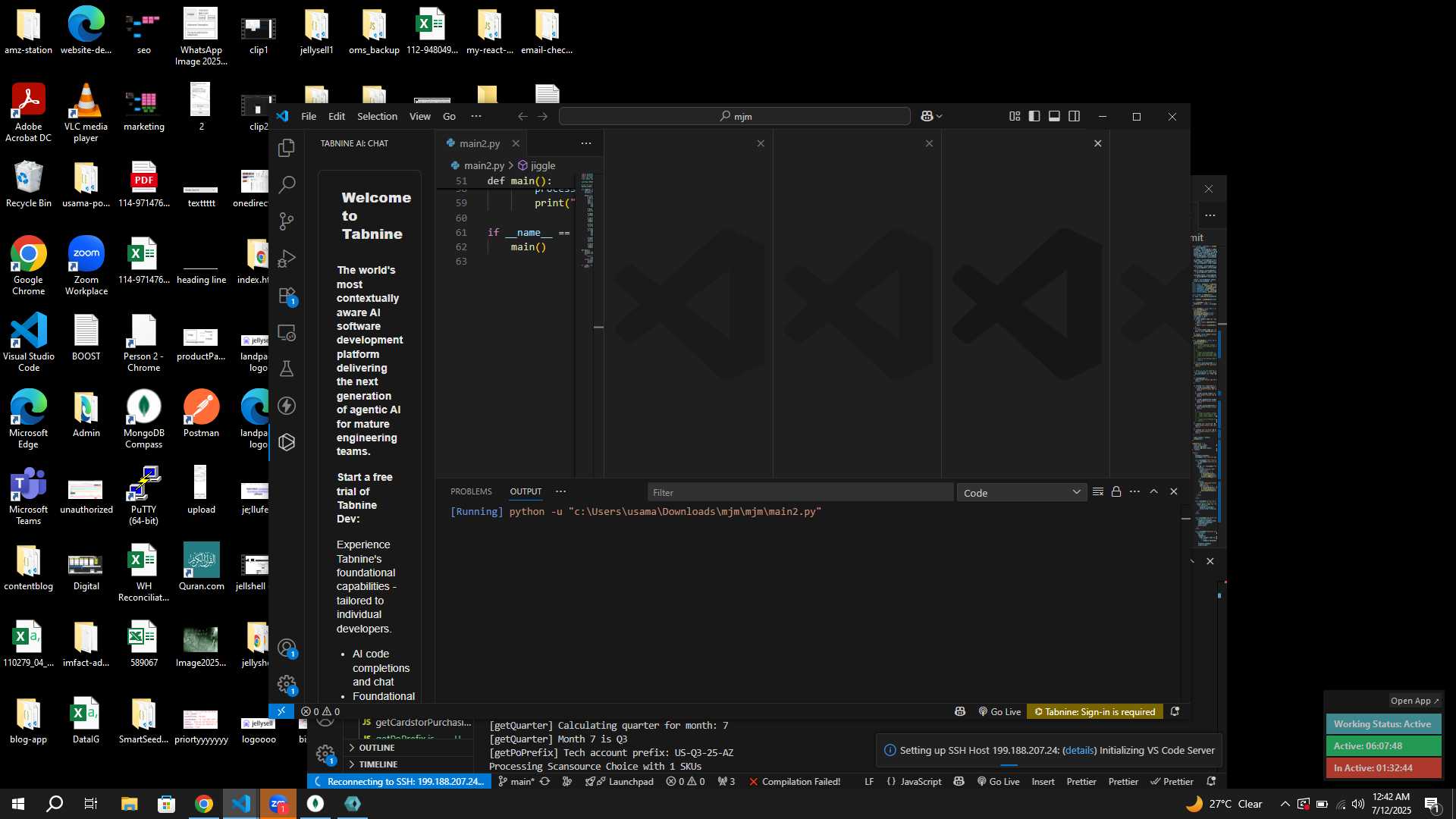Screen dimensions: 1456x819
Task: Show additional panel views ellipsis next to OUTPUT
Action: pyautogui.click(x=561, y=491)
